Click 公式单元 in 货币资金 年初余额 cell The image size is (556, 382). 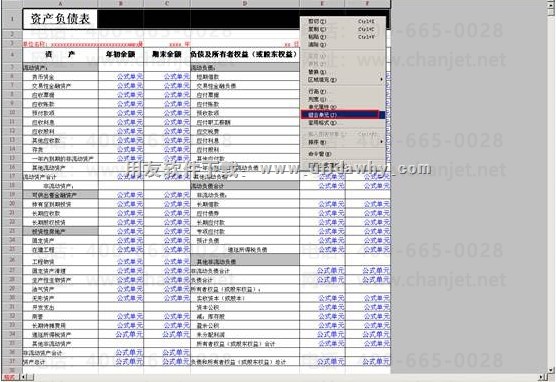130,76
